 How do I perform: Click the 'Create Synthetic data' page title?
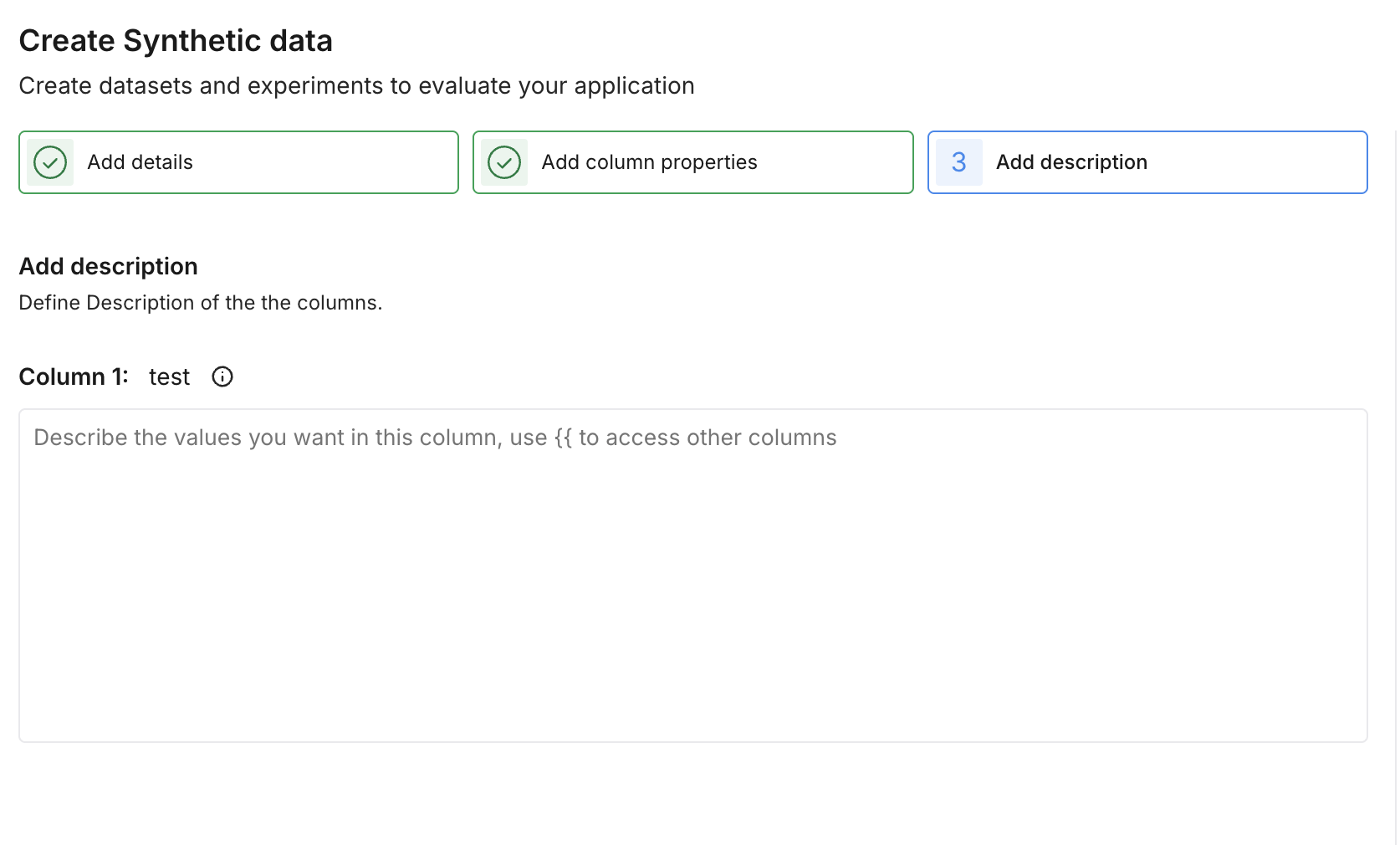coord(176,41)
